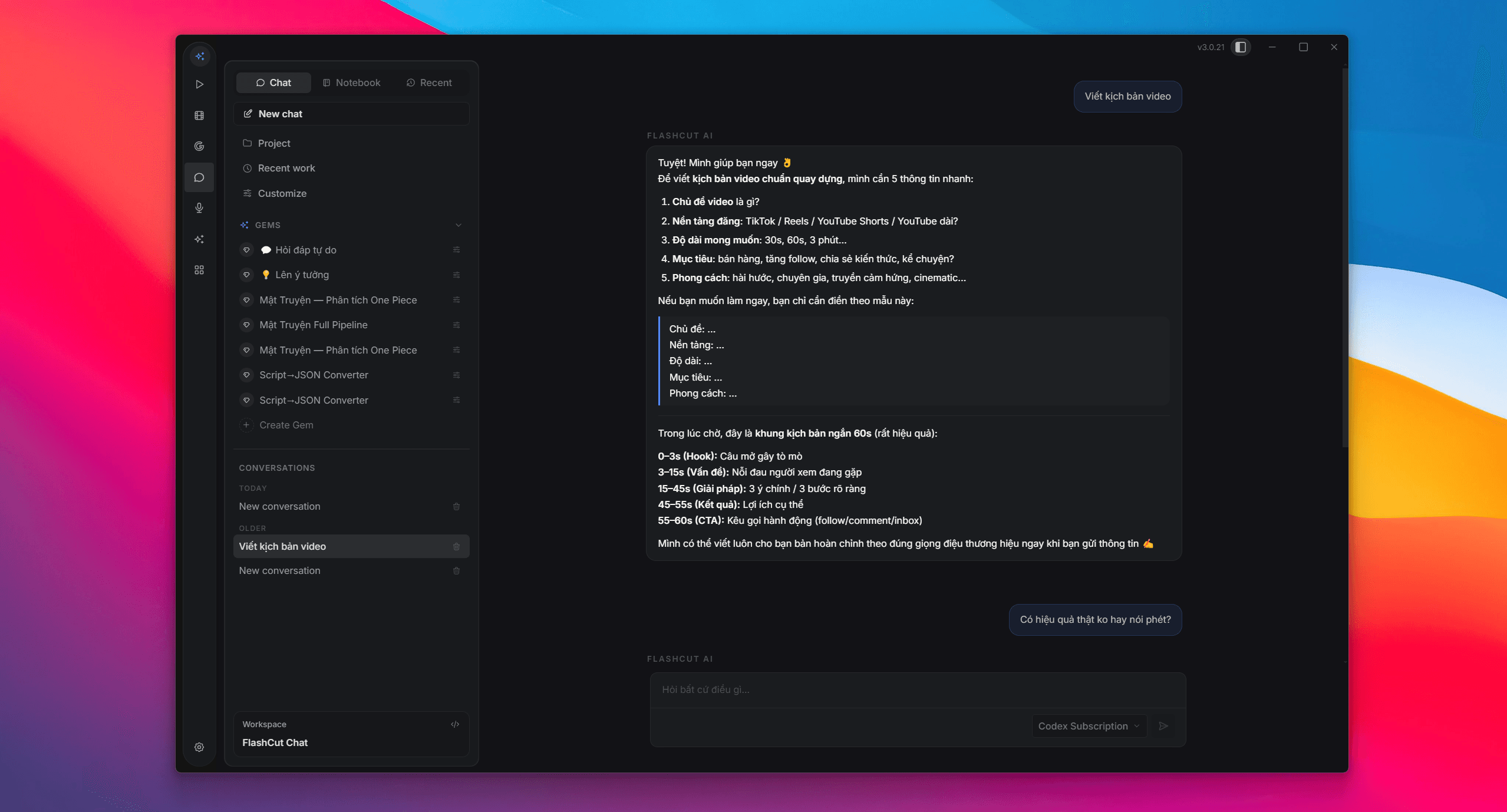Open settings for Lên ý tưởng gem
1507x812 pixels.
click(x=456, y=275)
